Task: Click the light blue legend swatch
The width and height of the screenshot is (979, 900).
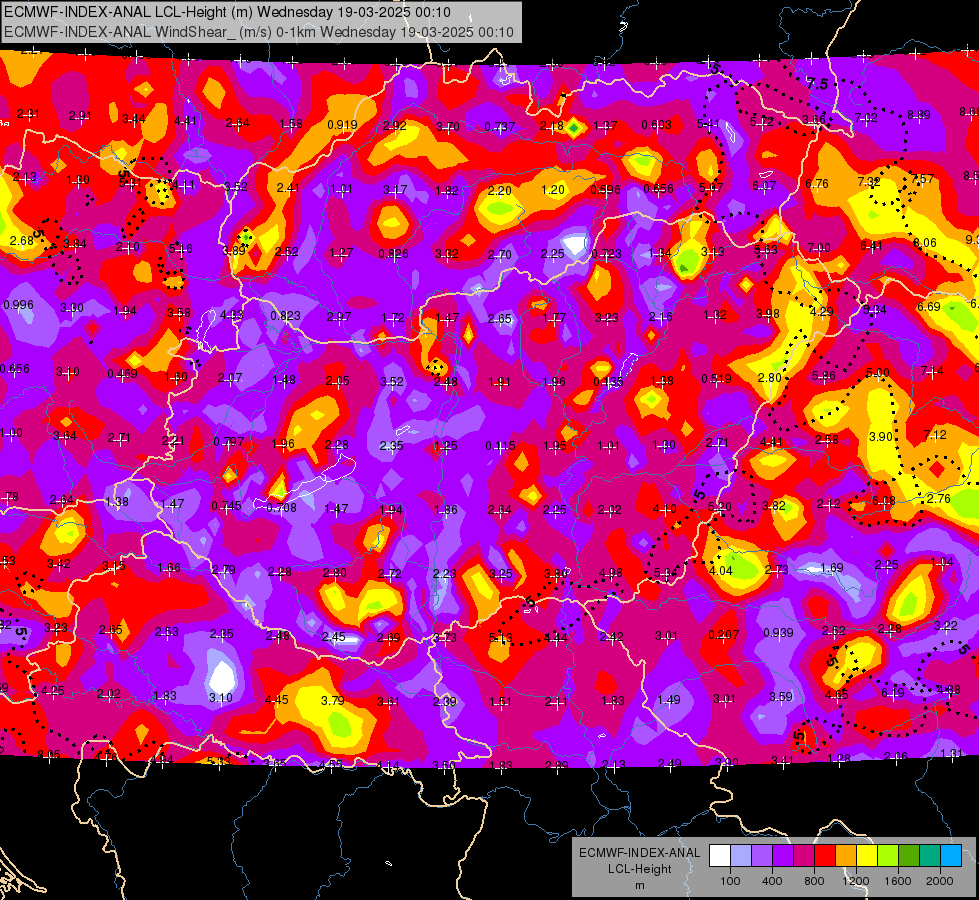Action: click(741, 856)
